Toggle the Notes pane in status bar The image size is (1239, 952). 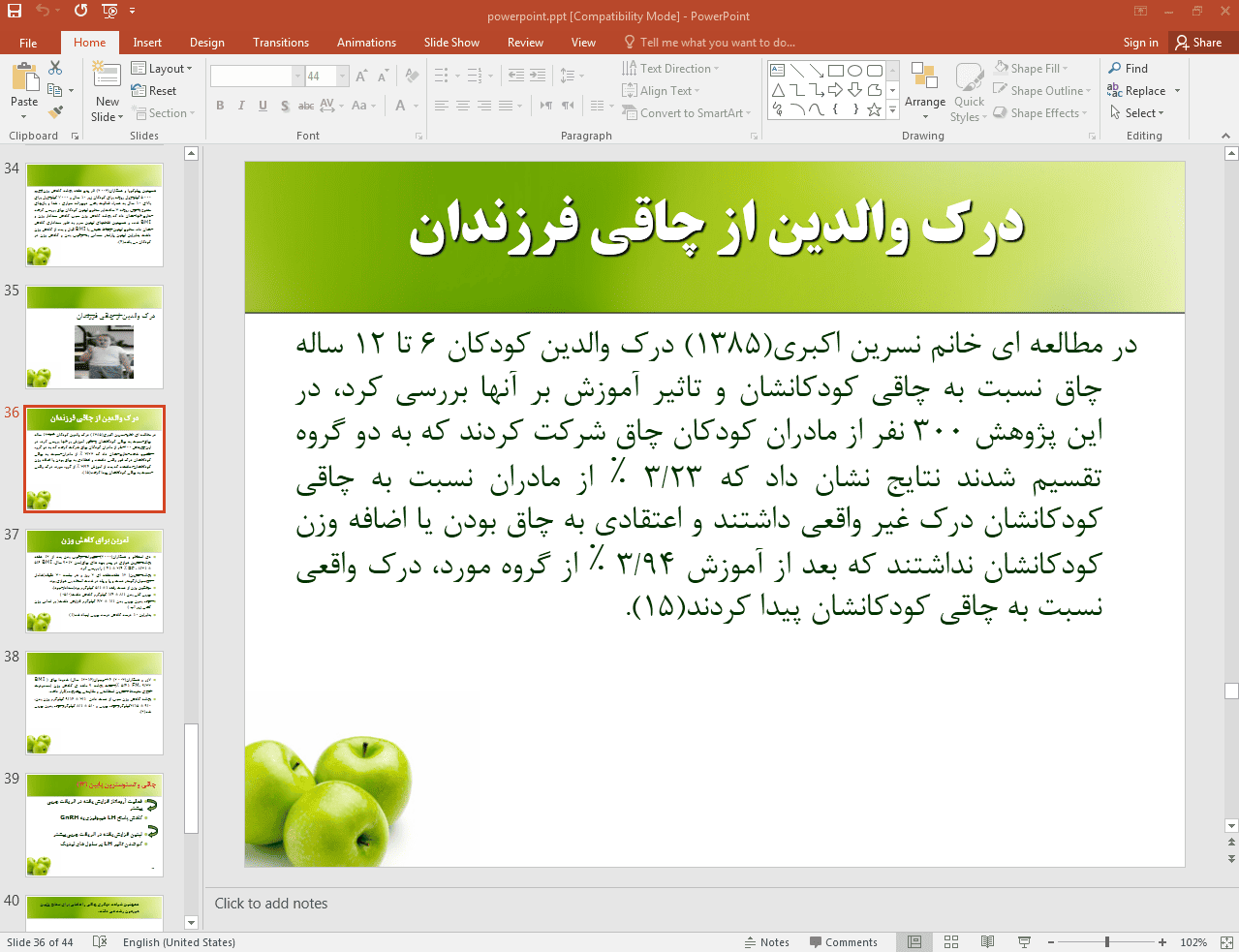click(x=766, y=942)
